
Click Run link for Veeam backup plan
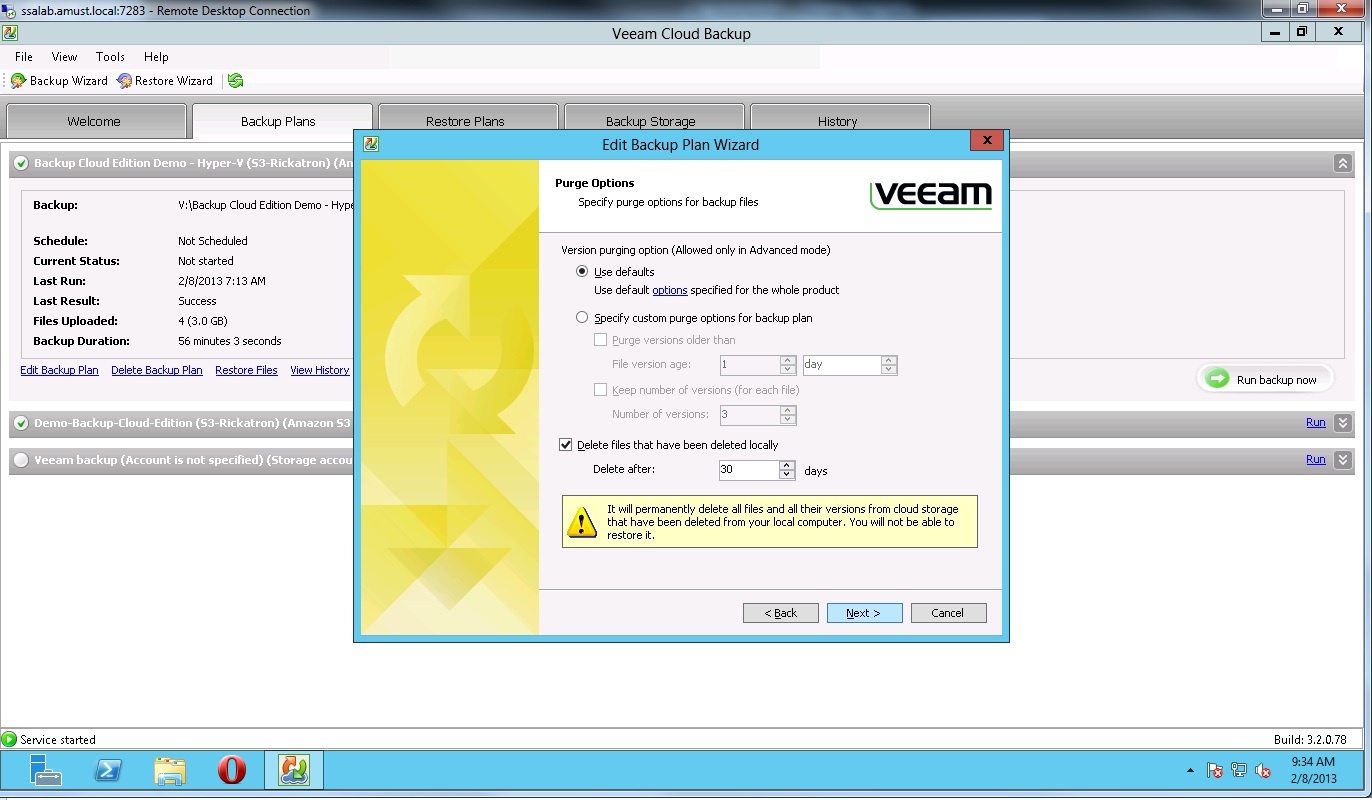[x=1316, y=460]
